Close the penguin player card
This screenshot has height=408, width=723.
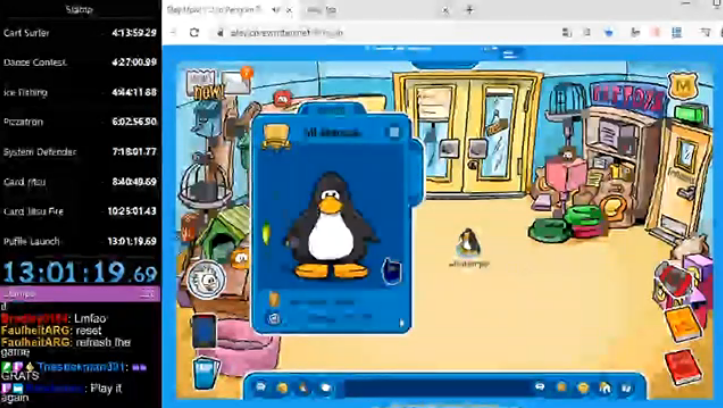point(394,133)
